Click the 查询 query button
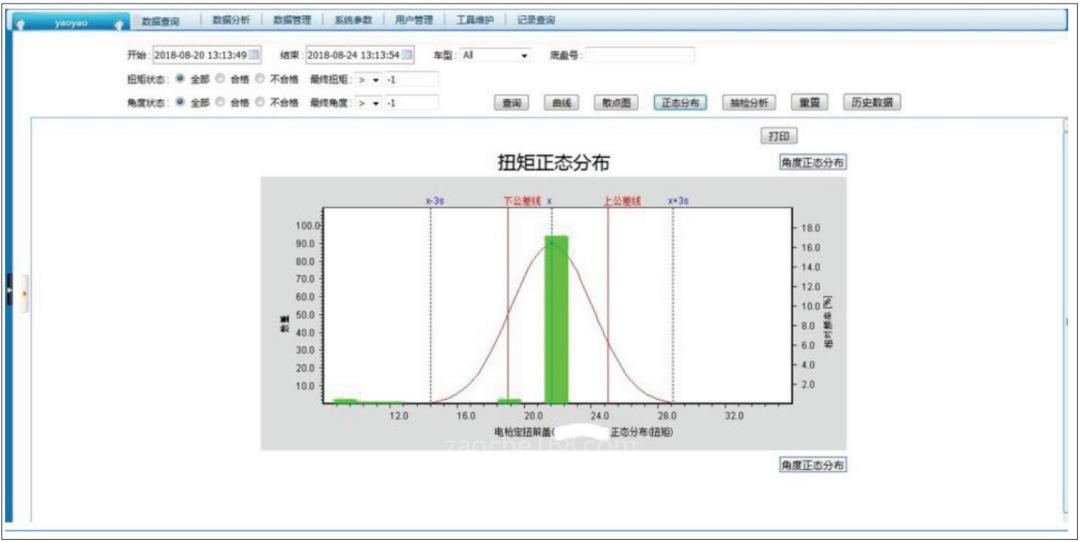This screenshot has height=542, width=1080. 512,102
